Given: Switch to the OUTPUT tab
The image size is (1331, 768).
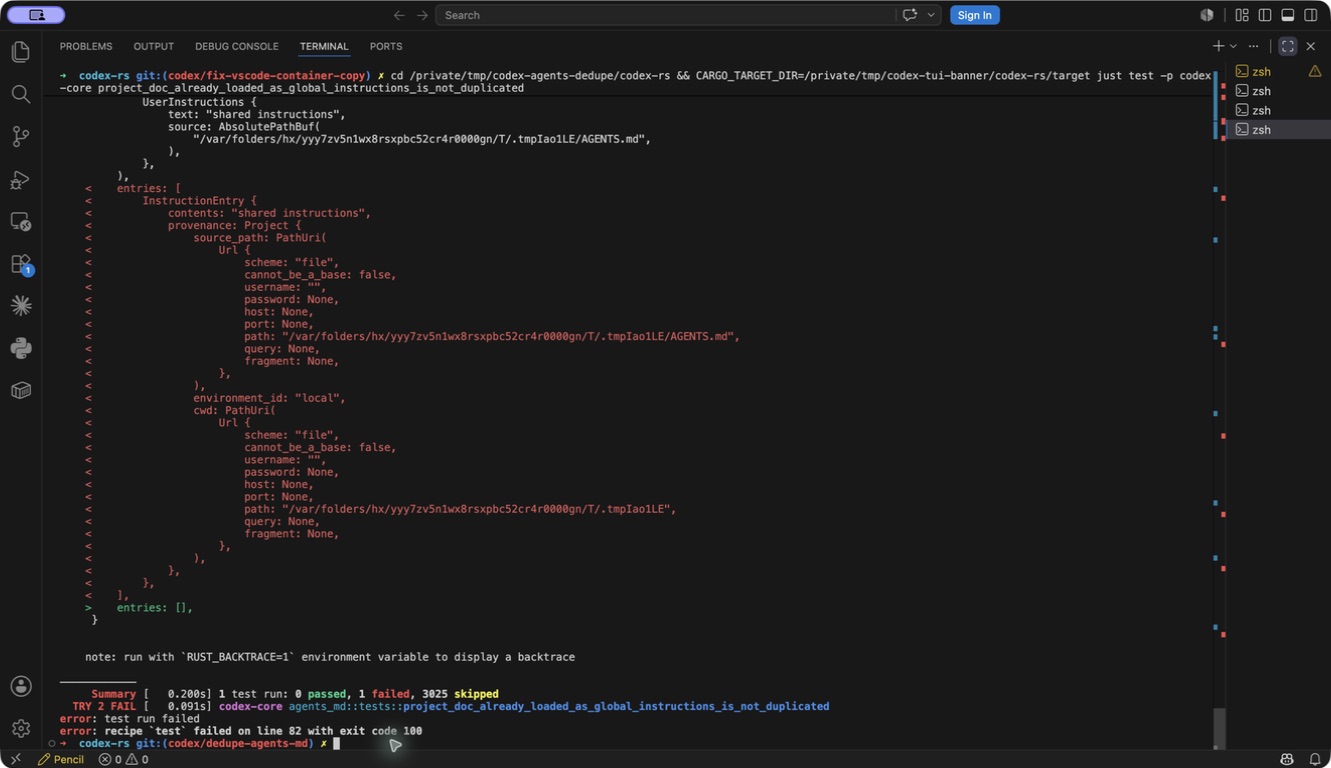Looking at the screenshot, I should 153,46.
